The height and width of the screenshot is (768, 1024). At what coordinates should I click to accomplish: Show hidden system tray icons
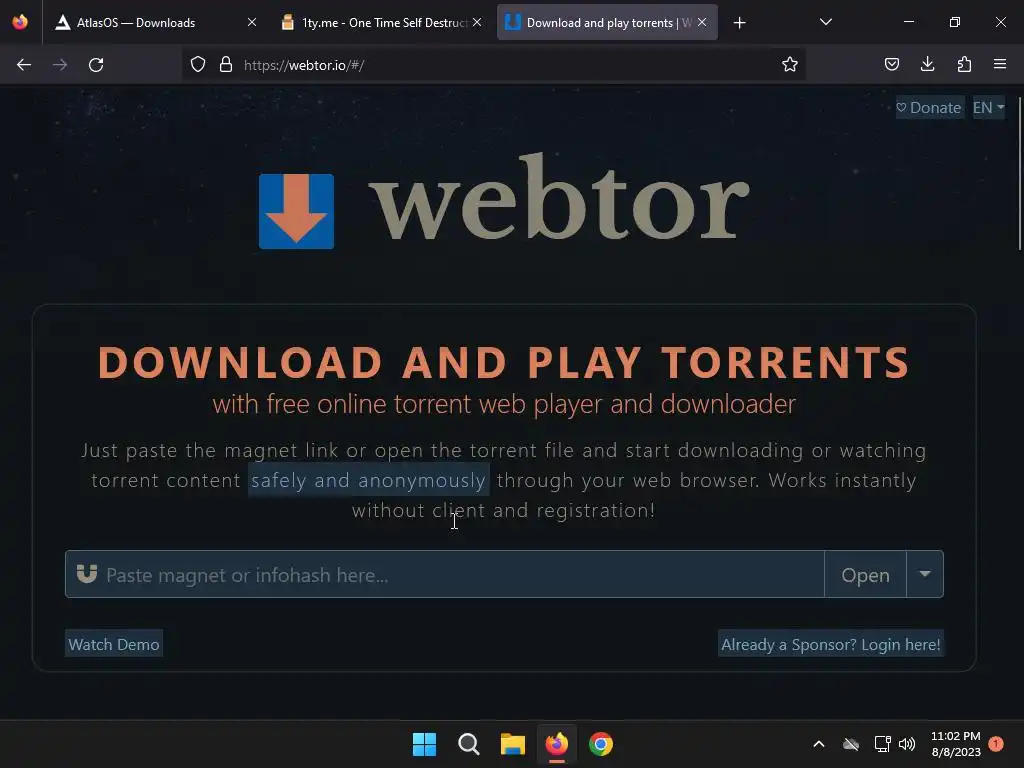click(818, 744)
